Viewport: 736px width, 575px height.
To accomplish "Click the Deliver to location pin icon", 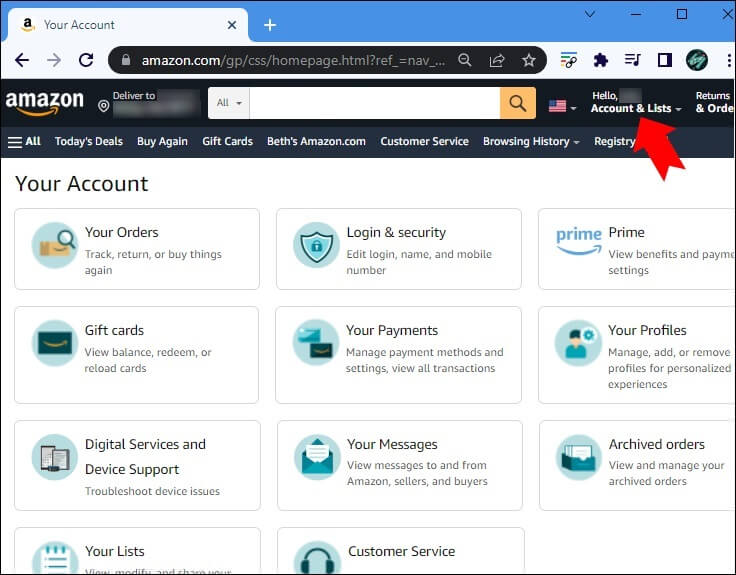I will pyautogui.click(x=104, y=106).
